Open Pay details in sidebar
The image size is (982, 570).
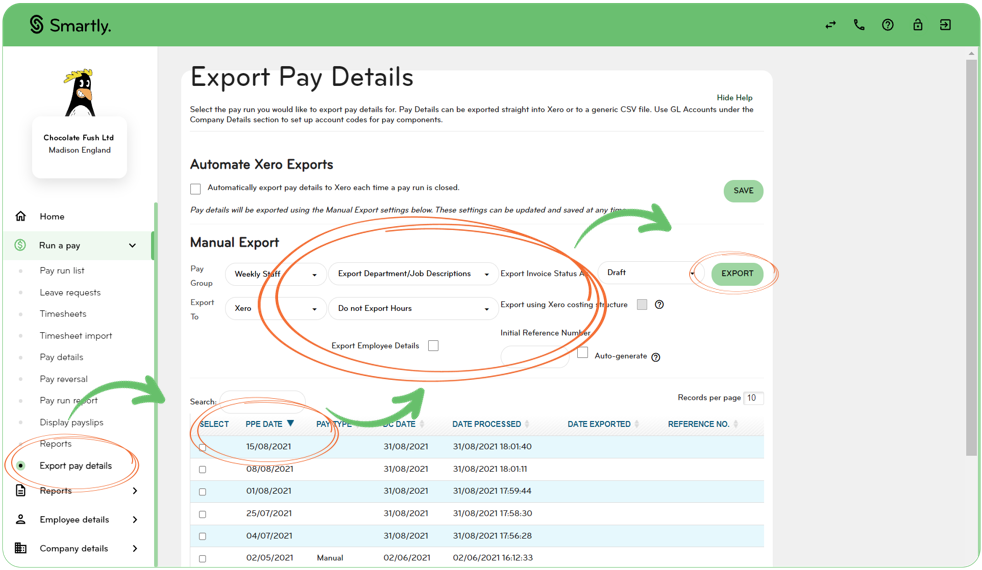(x=61, y=357)
